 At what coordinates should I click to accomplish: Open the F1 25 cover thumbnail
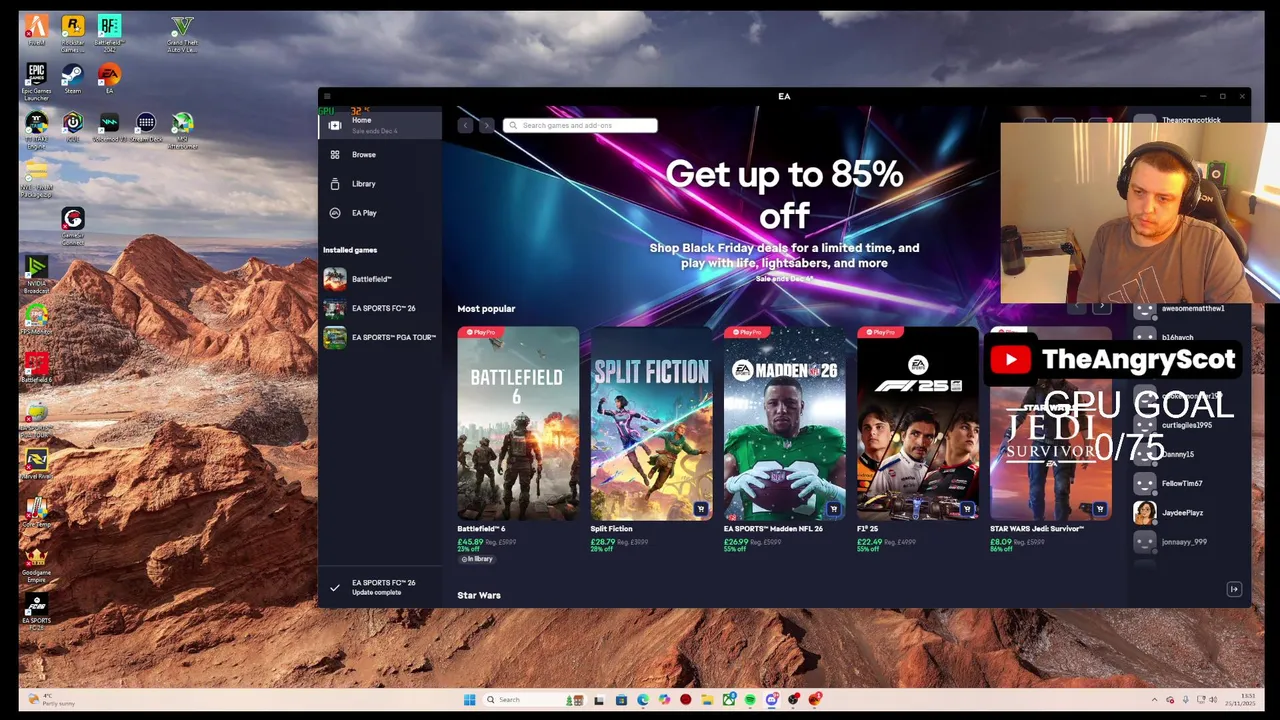(x=917, y=423)
